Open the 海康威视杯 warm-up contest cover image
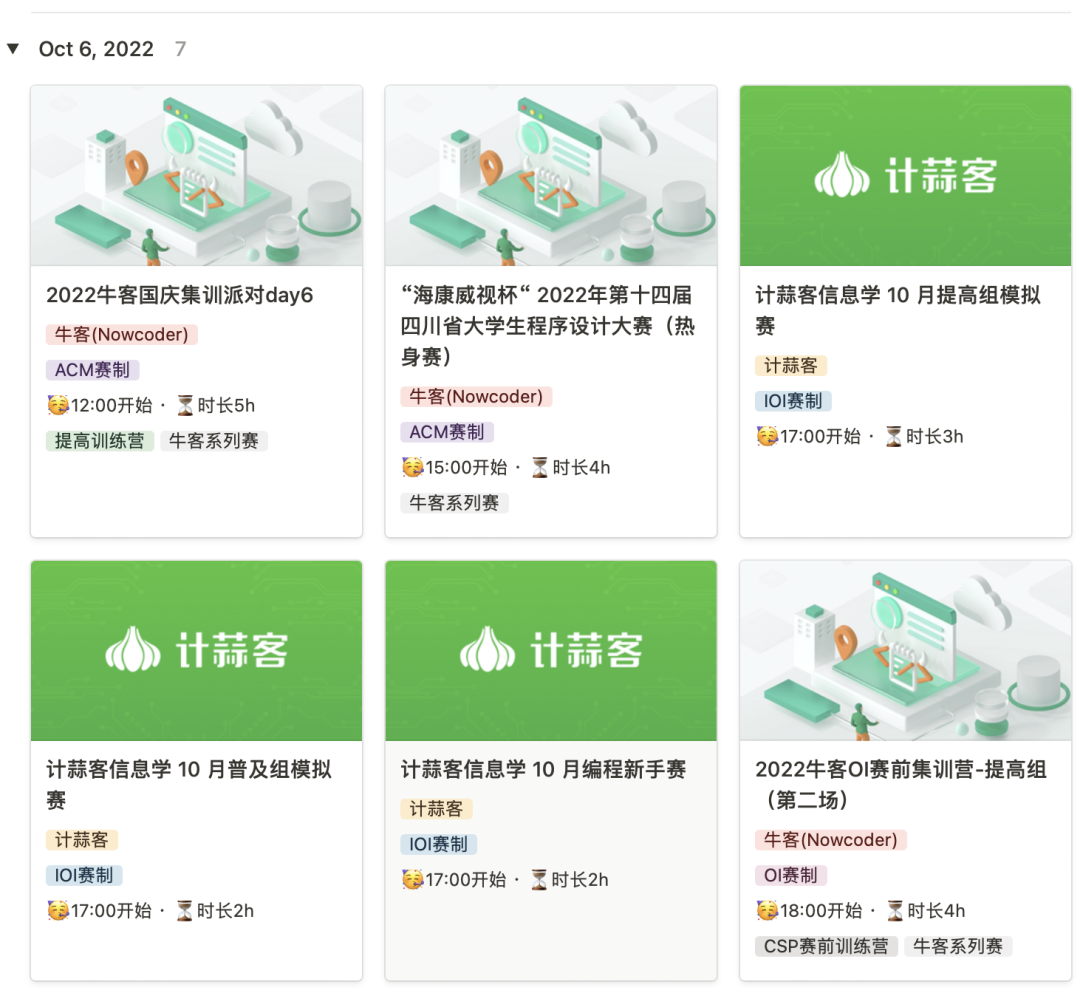This screenshot has height=993, width=1080. [x=551, y=176]
